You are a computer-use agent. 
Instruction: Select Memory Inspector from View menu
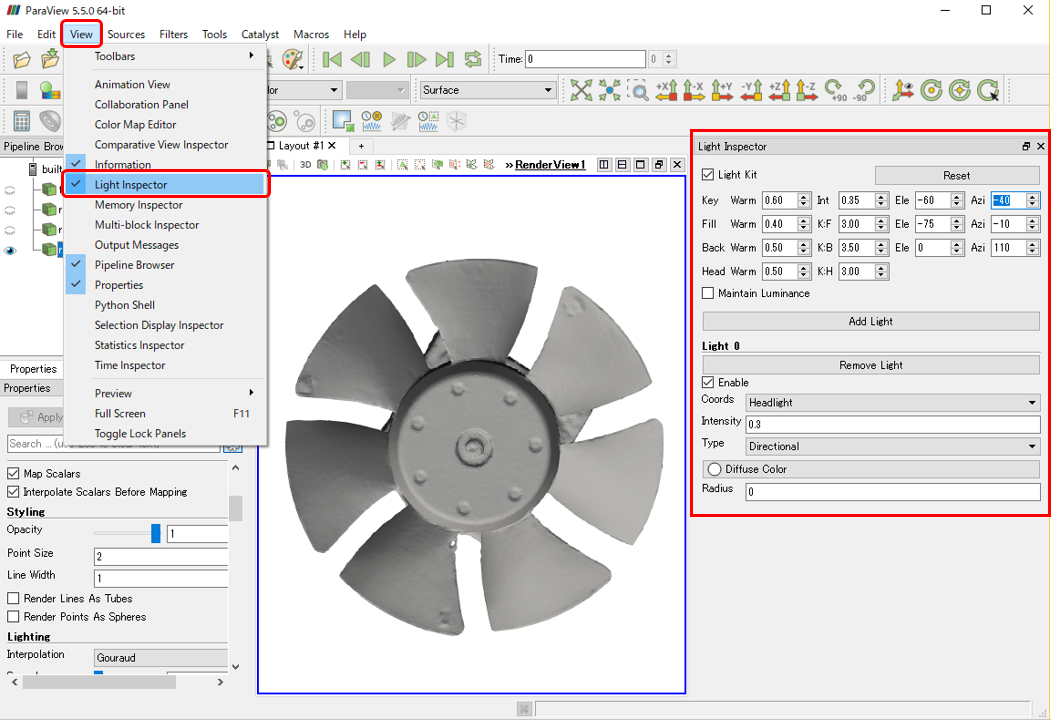(139, 205)
